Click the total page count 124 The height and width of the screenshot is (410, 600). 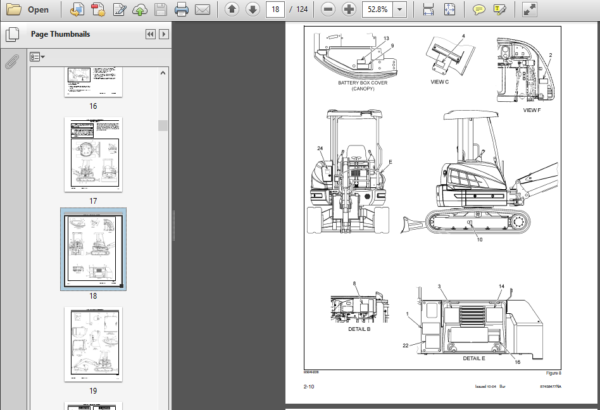(302, 9)
